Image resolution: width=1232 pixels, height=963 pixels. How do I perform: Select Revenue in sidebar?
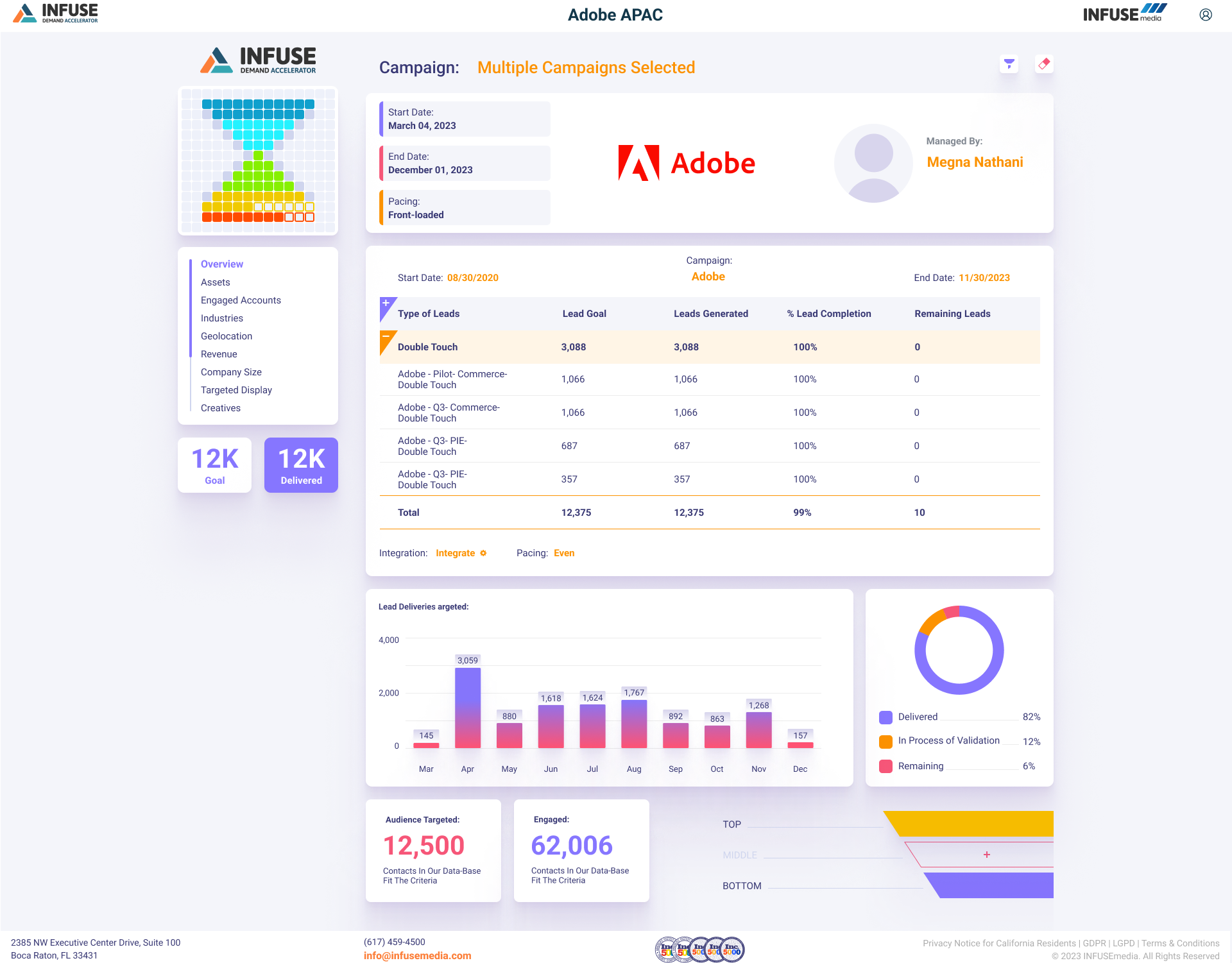tap(219, 354)
